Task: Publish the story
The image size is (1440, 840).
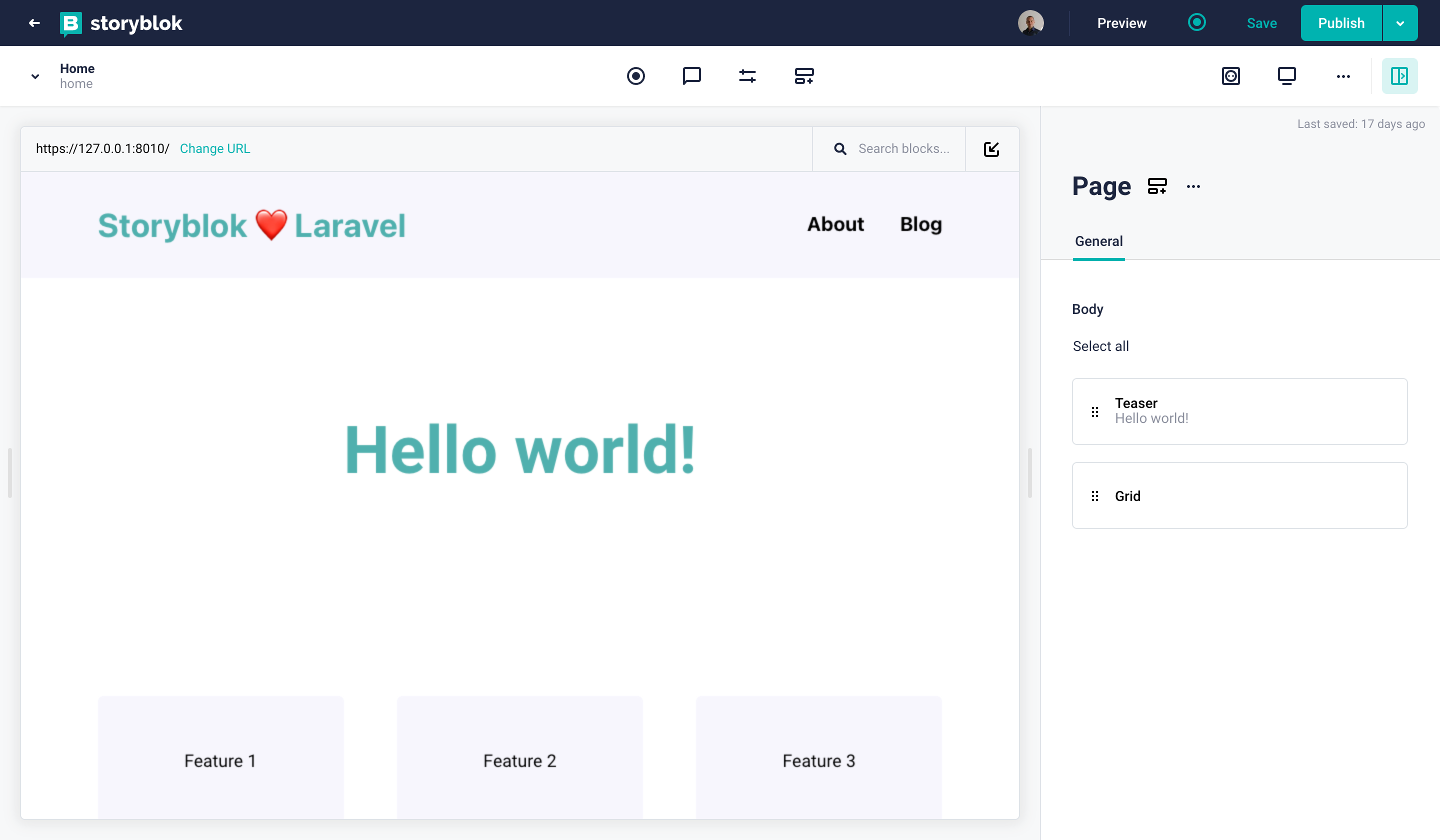Action: coord(1340,23)
